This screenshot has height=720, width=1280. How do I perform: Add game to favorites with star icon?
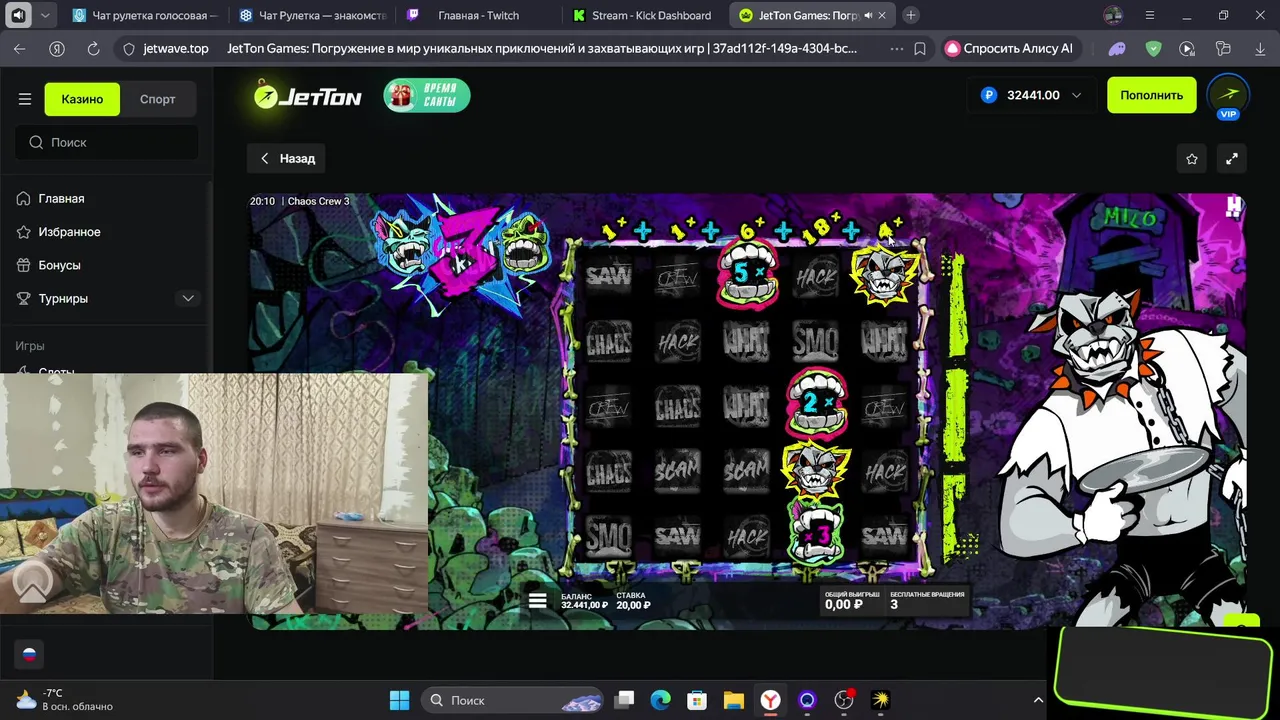tap(1192, 158)
